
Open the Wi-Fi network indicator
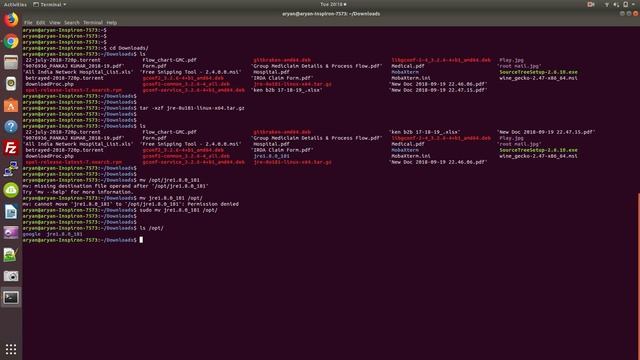607,4
